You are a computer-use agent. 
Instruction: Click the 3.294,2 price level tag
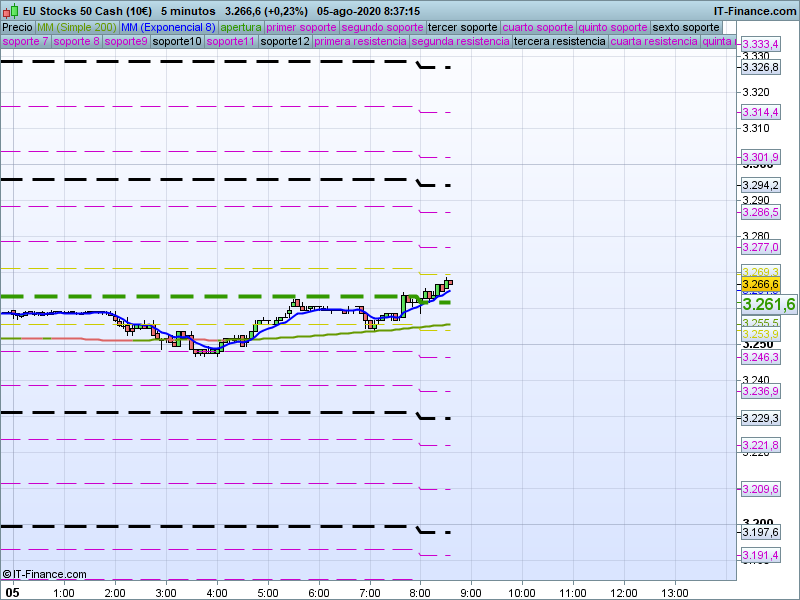point(760,186)
